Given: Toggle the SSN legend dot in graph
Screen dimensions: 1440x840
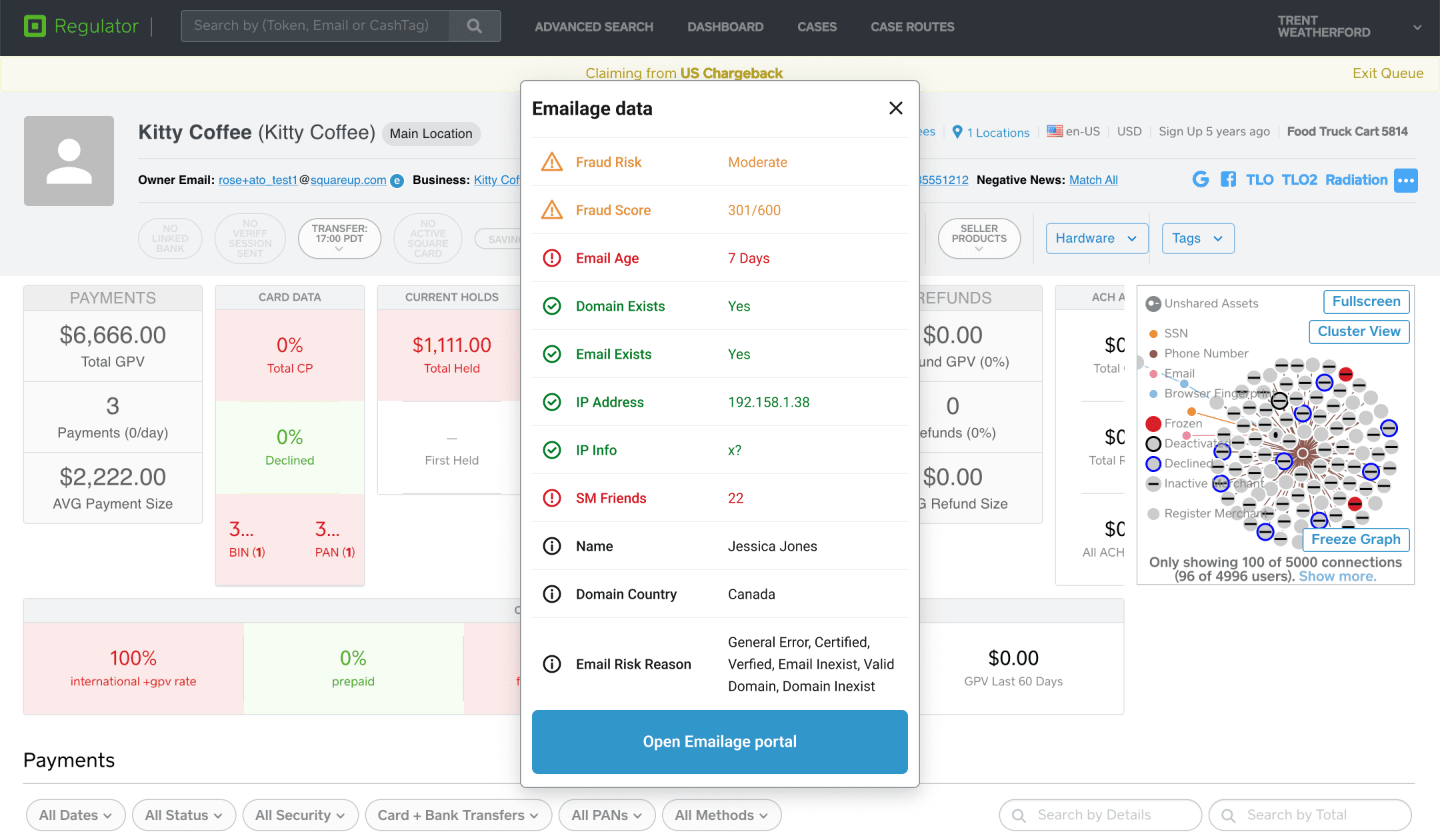Looking at the screenshot, I should tap(1153, 333).
